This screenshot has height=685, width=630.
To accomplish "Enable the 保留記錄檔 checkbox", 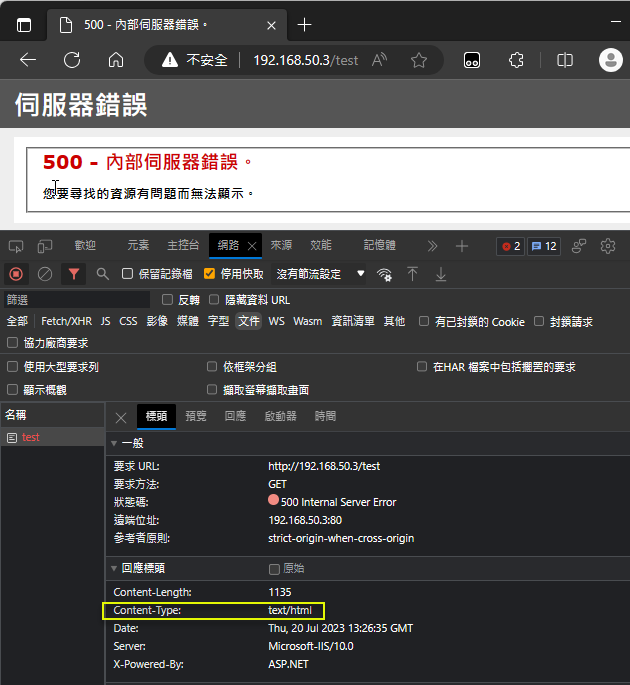I will 128,274.
